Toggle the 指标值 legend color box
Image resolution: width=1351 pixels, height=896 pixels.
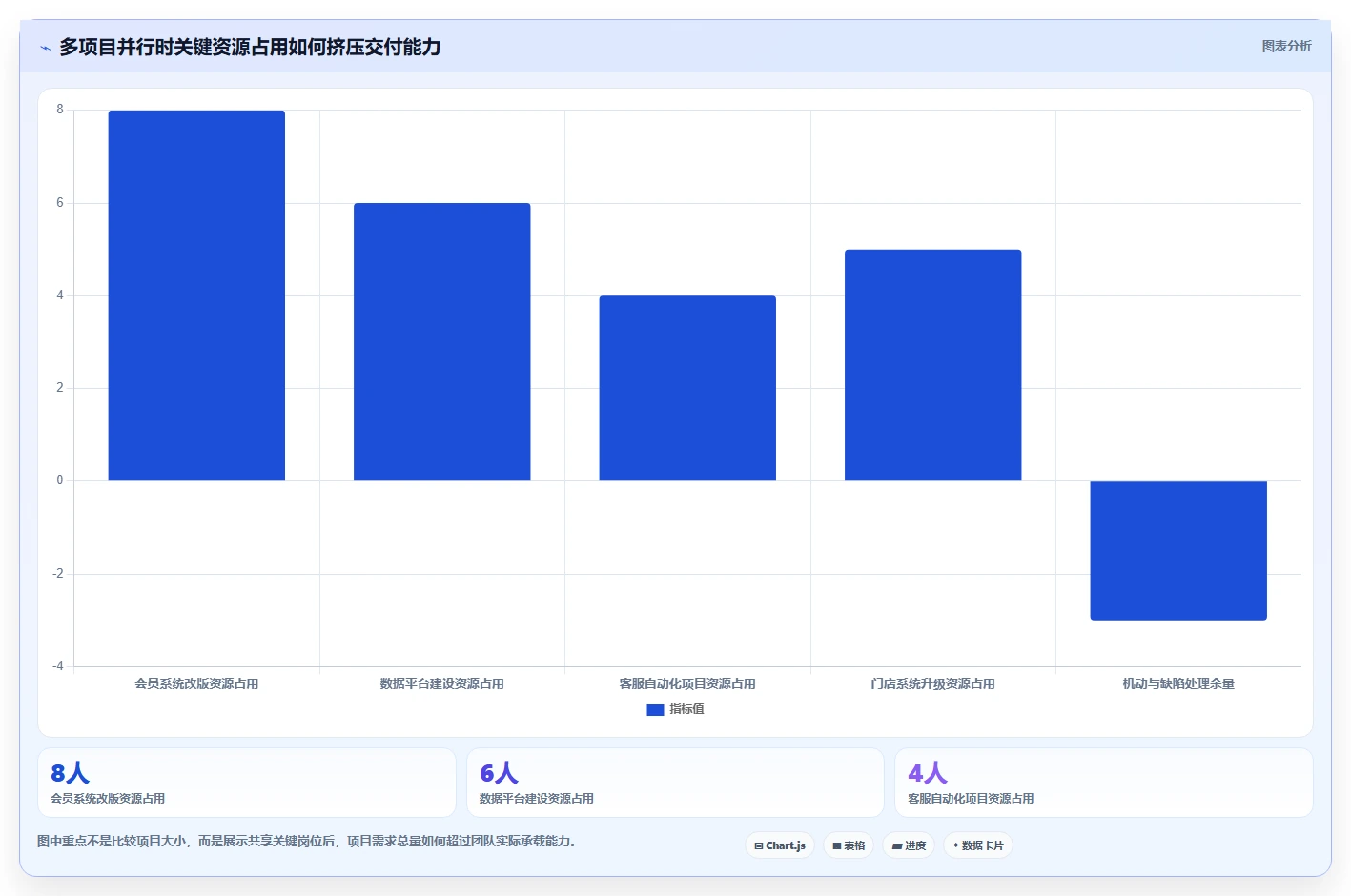[655, 710]
